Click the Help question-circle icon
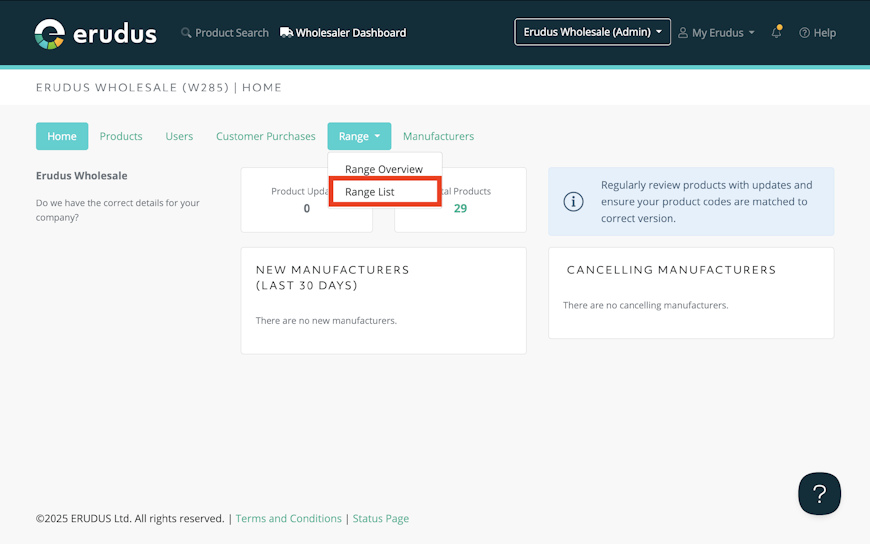This screenshot has width=870, height=544. click(804, 33)
